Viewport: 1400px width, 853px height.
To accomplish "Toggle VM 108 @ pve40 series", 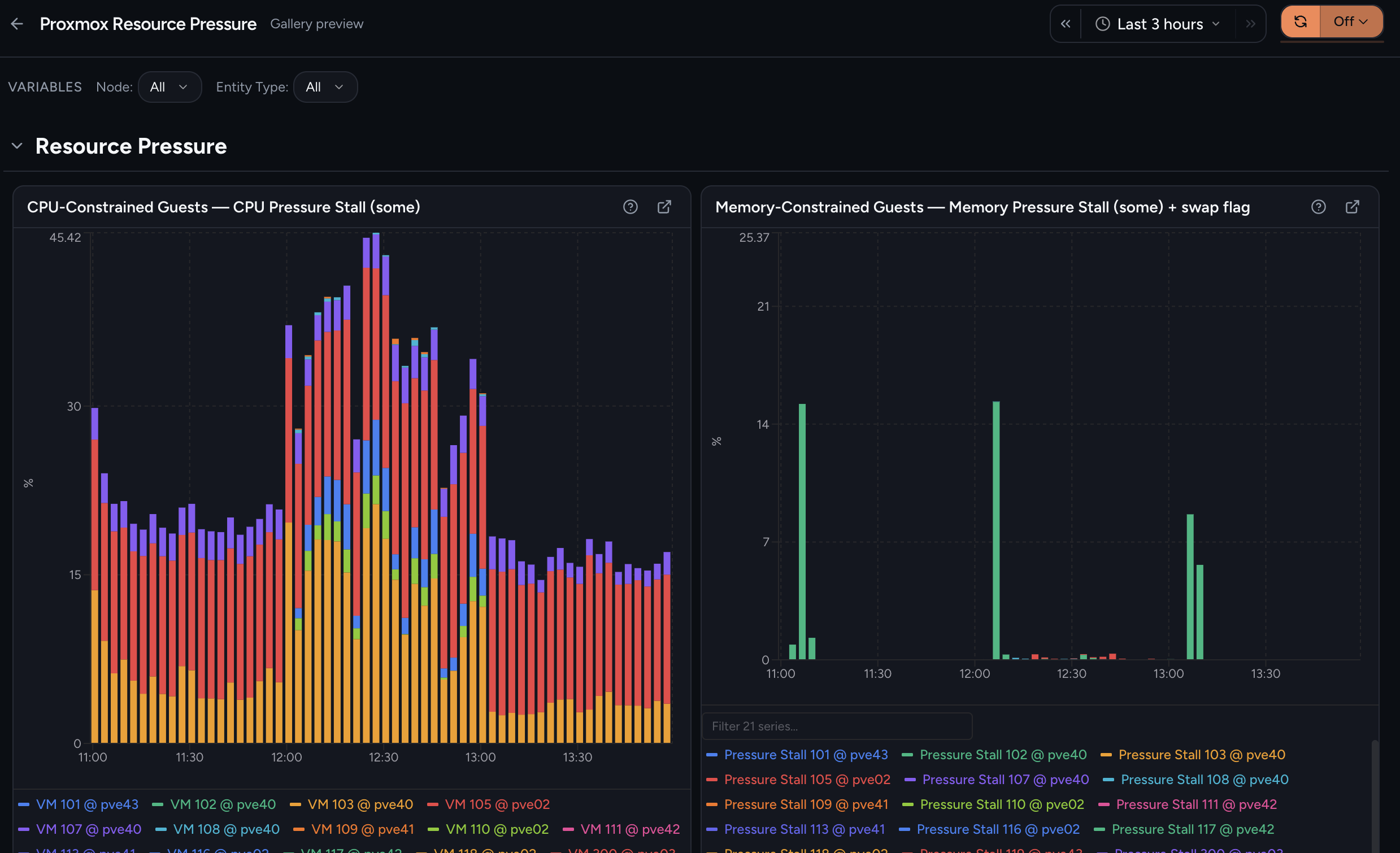I will point(218,829).
